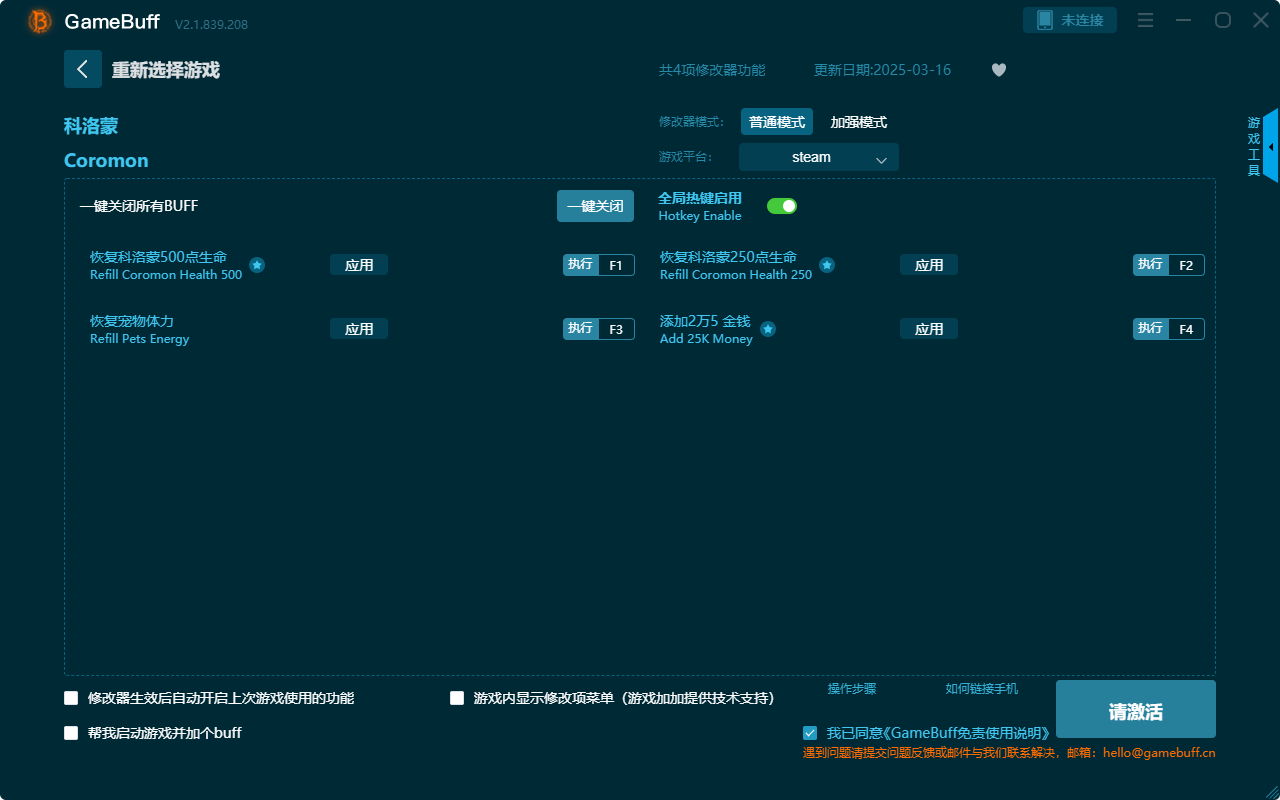Image resolution: width=1280 pixels, height=800 pixels.
Task: Check the 帮我启动游戏并加个buff checkbox
Action: [71, 733]
